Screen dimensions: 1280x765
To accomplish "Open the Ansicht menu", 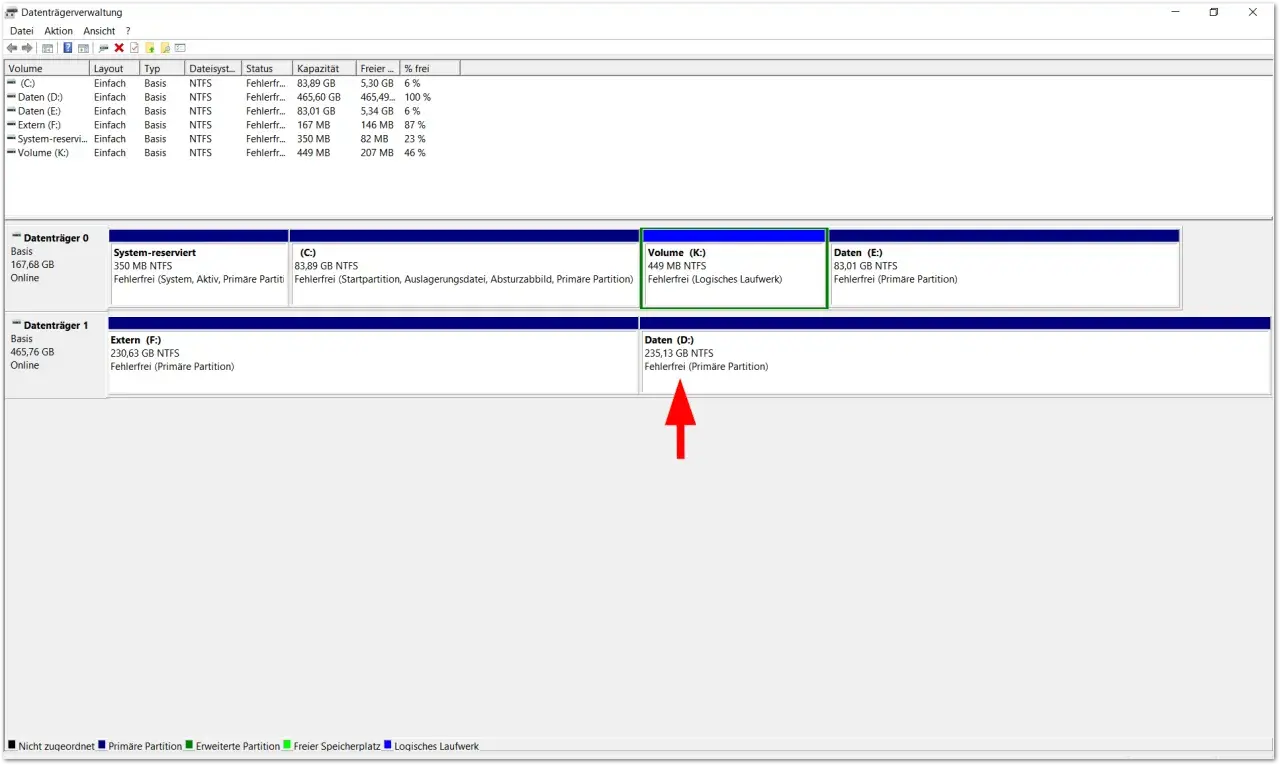I will (99, 31).
